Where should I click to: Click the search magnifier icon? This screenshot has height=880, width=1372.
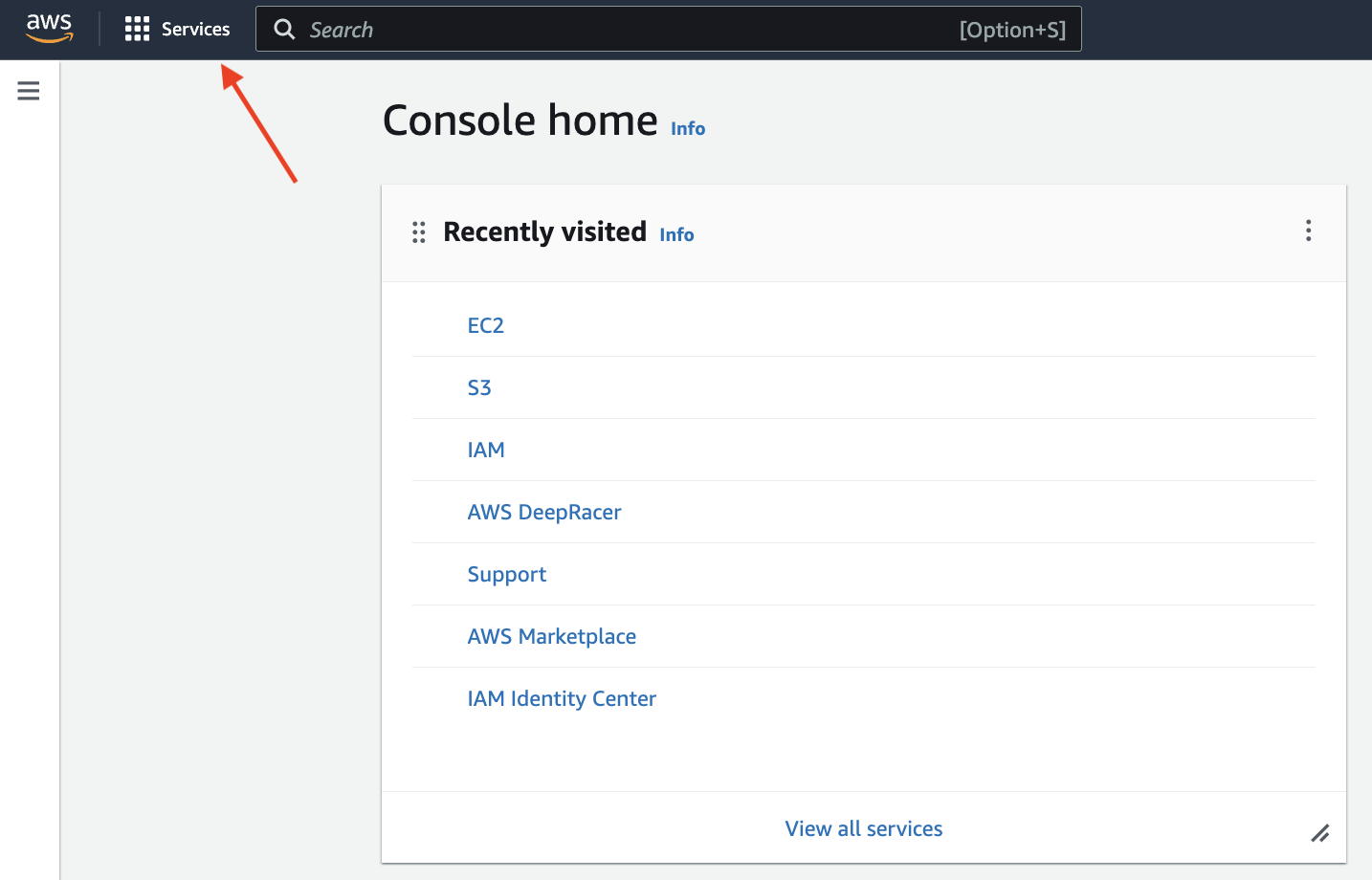coord(284,30)
